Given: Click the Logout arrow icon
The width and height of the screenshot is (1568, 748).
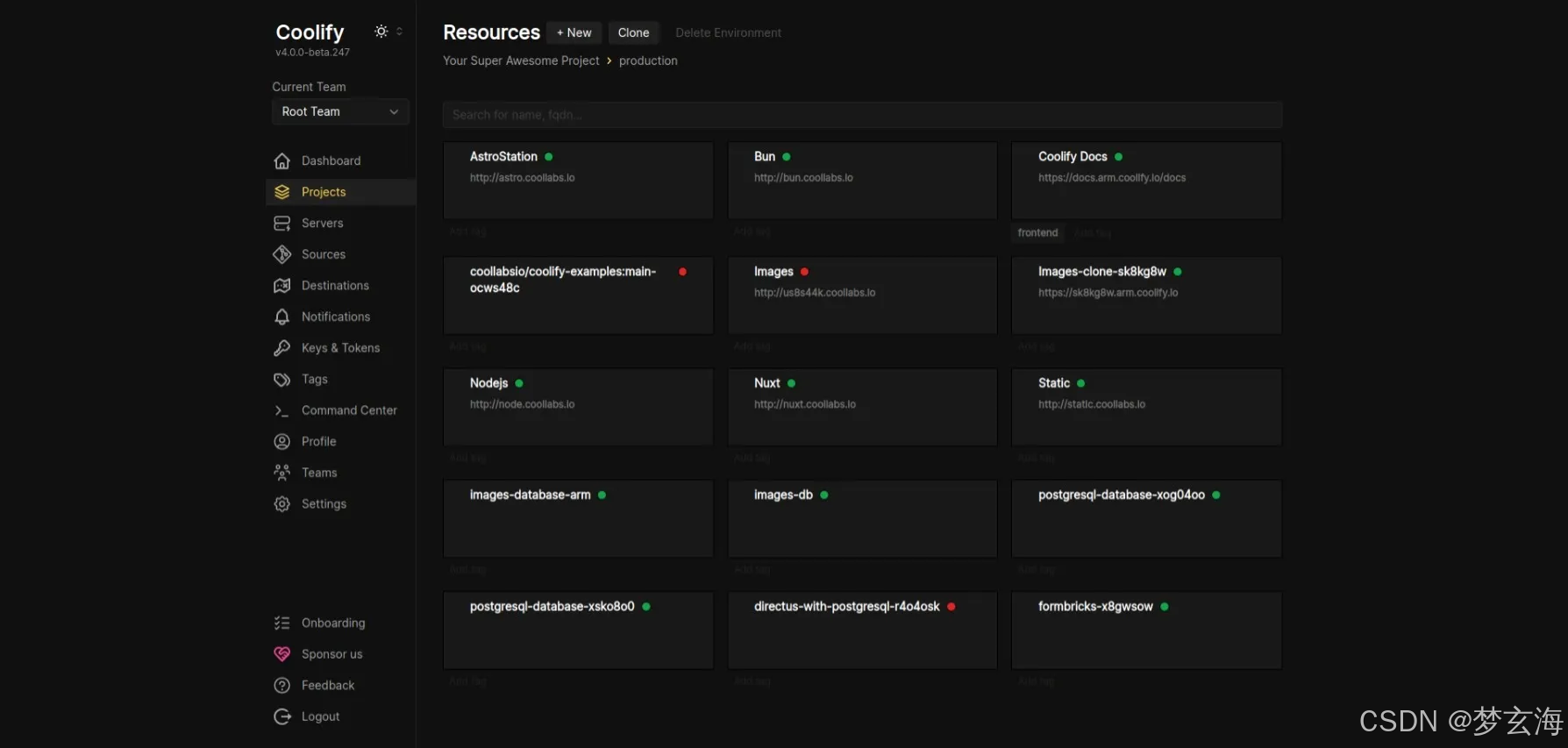Looking at the screenshot, I should [x=282, y=716].
